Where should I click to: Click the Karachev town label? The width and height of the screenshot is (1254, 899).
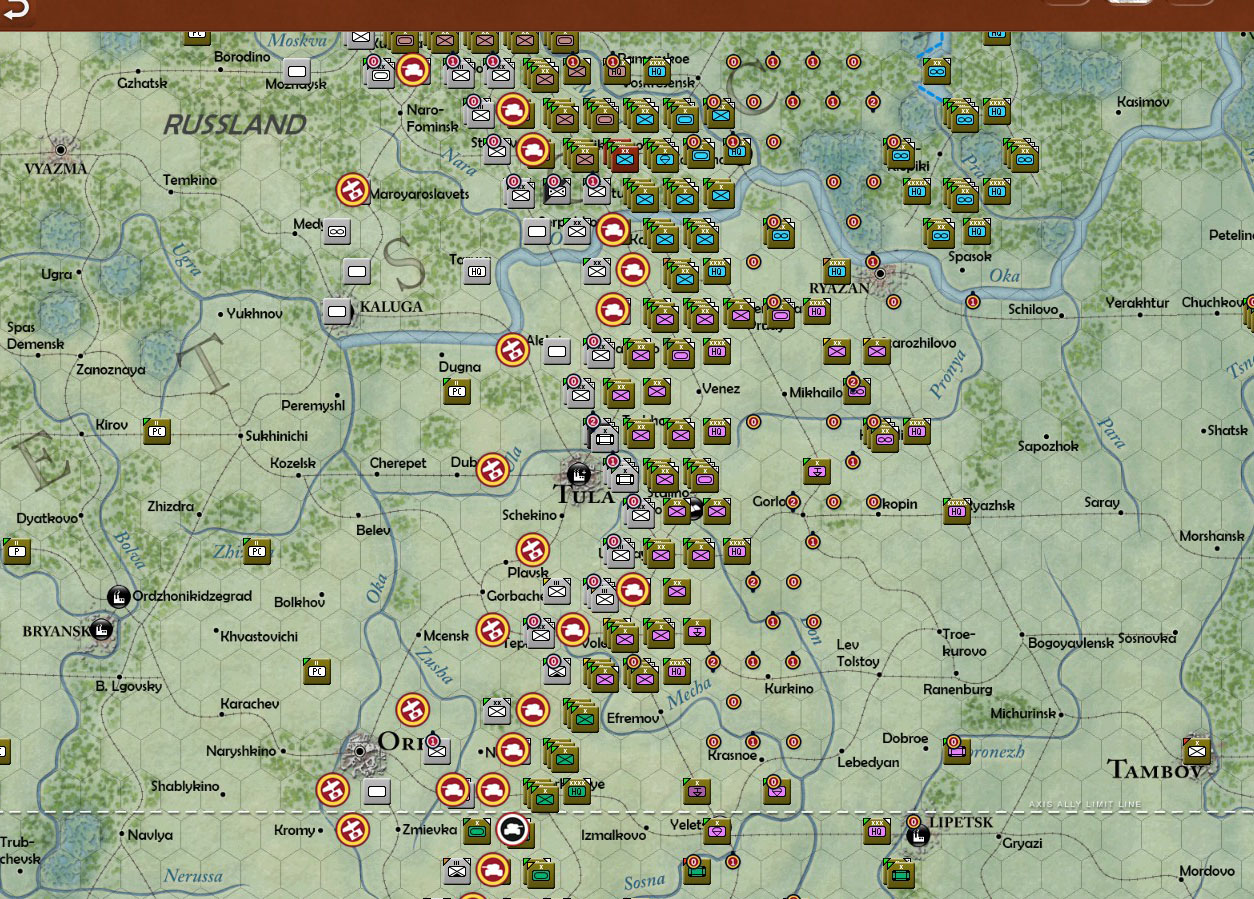coord(250,703)
